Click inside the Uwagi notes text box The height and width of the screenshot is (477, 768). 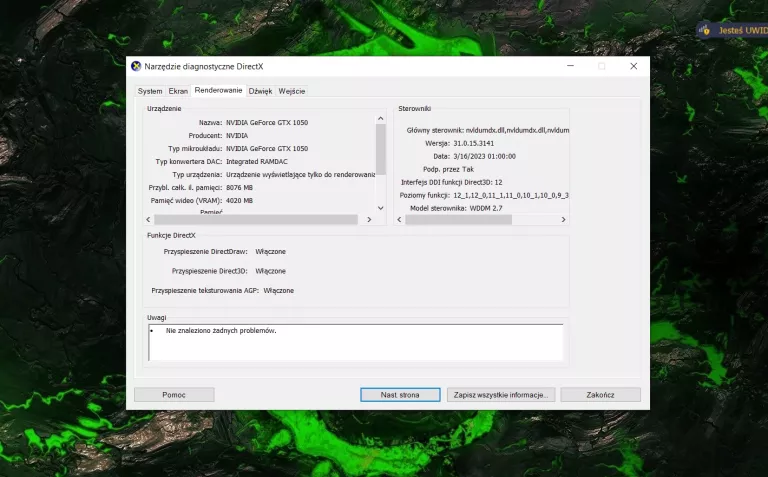356,342
